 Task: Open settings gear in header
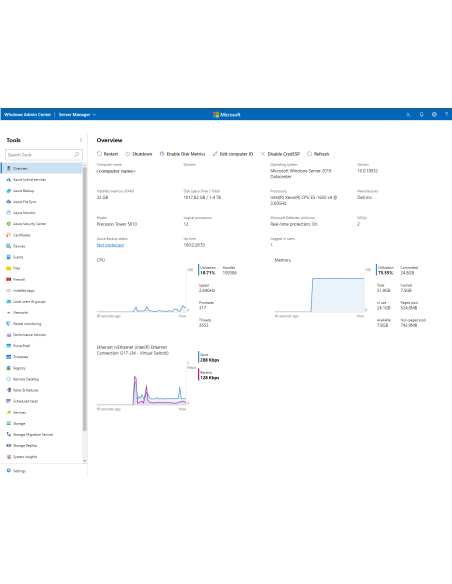434,115
